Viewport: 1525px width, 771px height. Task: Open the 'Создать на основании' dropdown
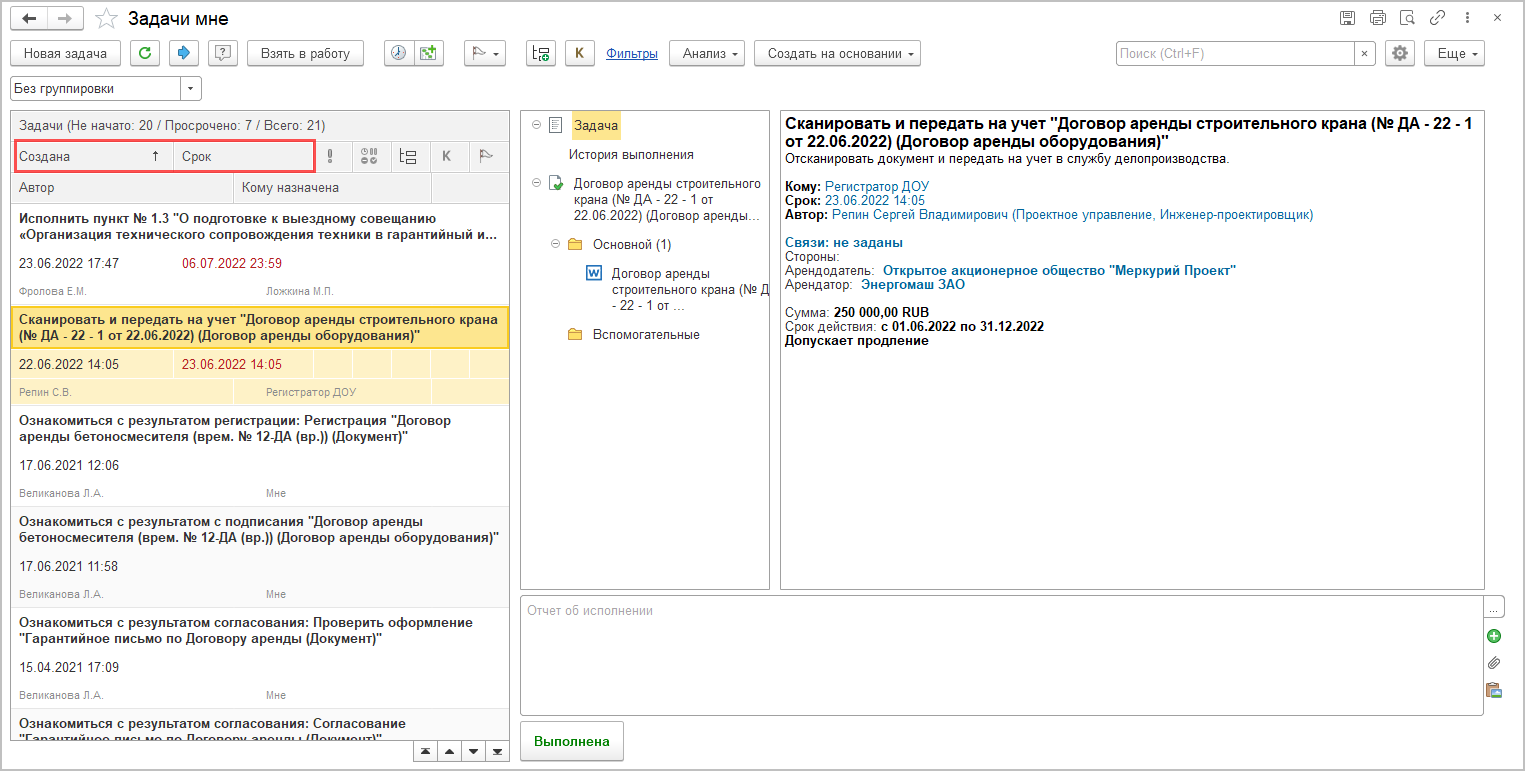(x=837, y=53)
